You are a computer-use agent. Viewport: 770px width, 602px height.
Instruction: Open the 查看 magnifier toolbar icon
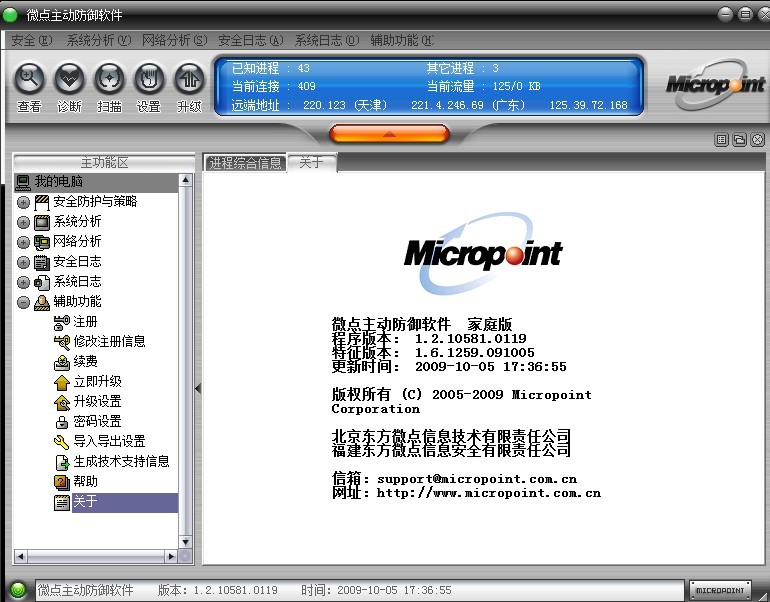[29, 79]
